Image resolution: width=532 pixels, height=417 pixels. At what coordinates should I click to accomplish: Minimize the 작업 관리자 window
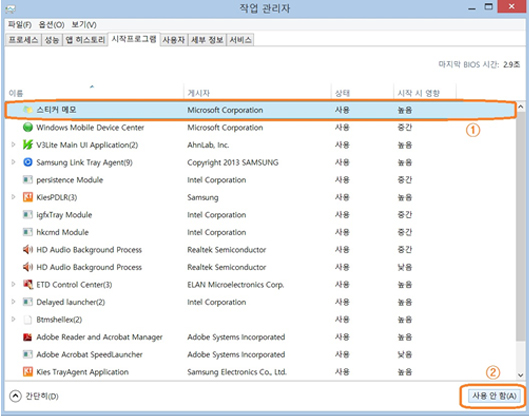[472, 7]
